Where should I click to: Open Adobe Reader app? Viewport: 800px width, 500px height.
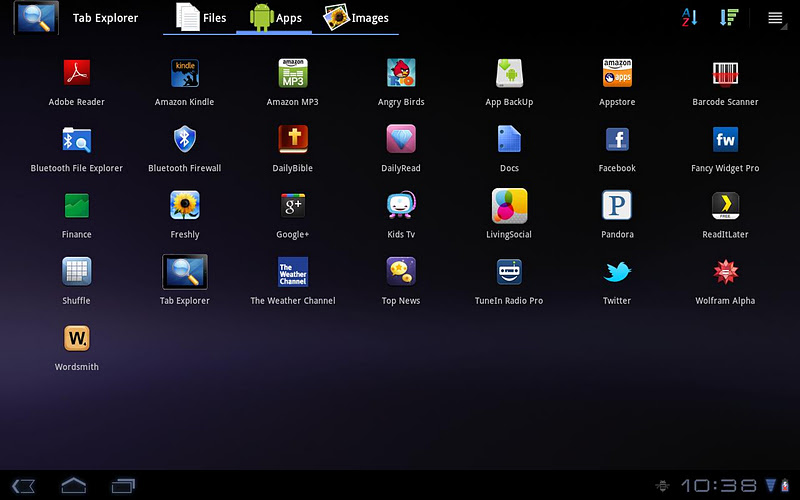(x=77, y=72)
